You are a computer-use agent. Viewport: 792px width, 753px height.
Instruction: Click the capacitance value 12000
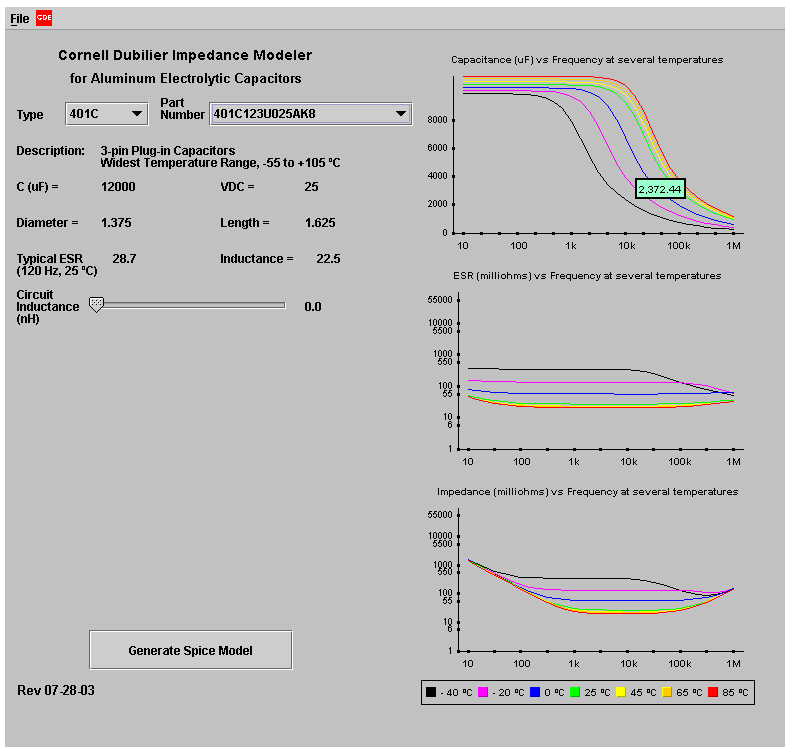click(x=118, y=187)
